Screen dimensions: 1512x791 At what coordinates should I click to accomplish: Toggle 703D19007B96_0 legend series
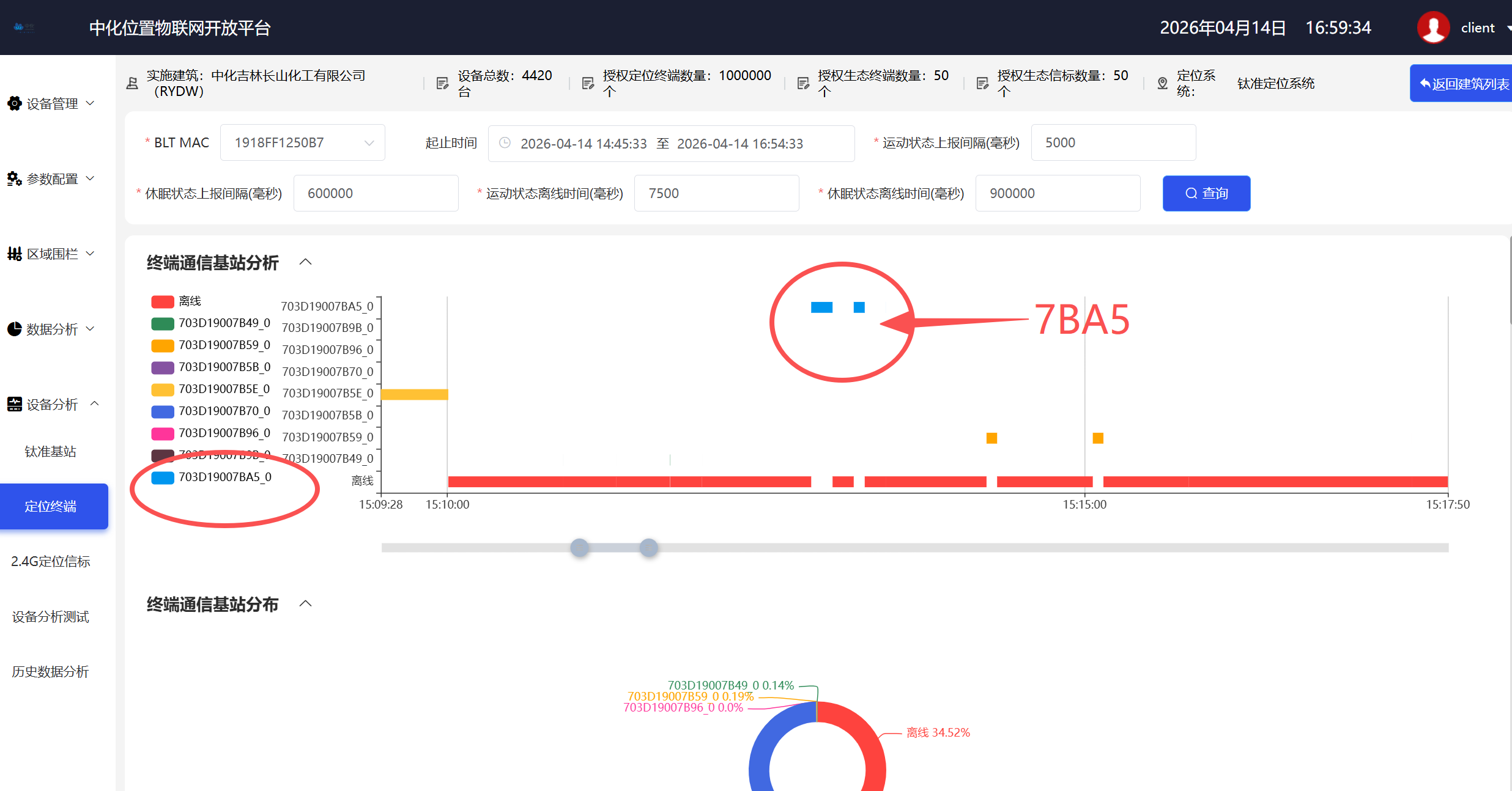(x=210, y=433)
